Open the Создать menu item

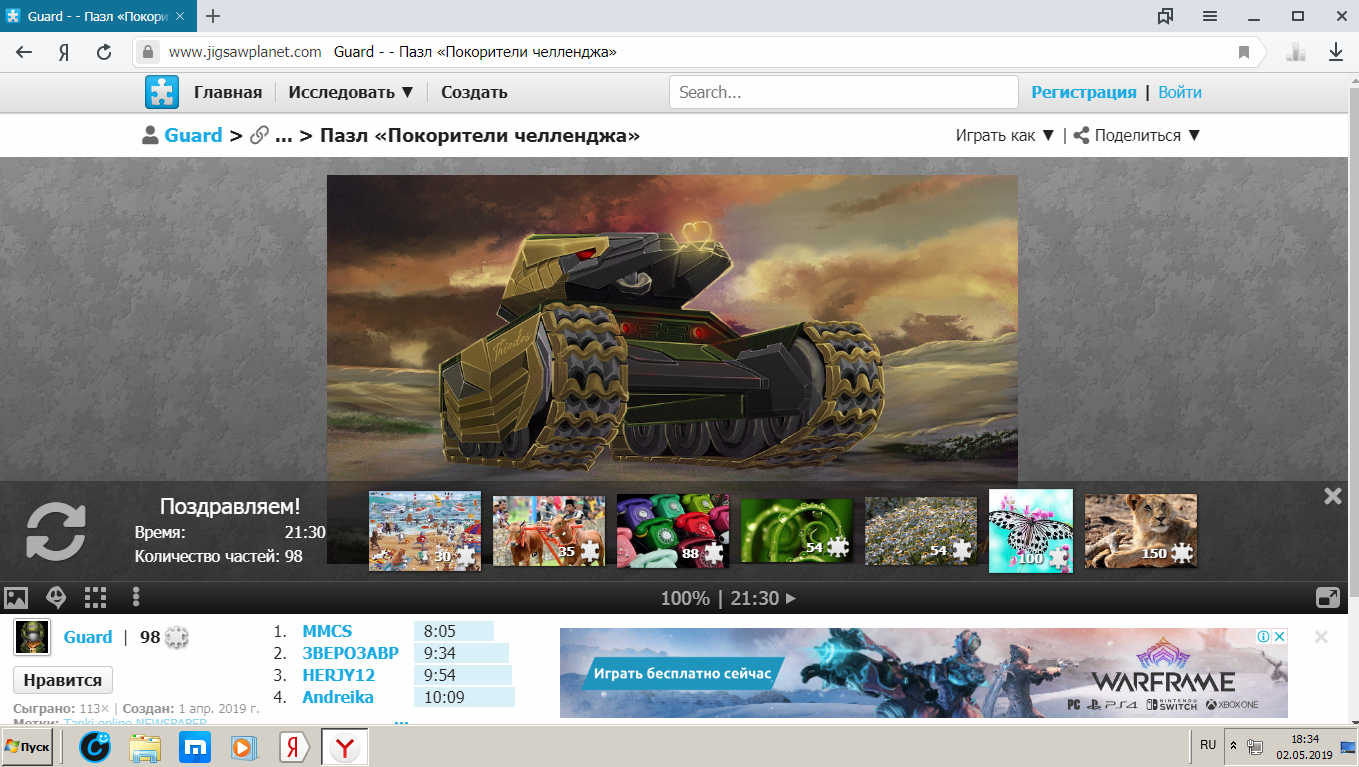(474, 92)
